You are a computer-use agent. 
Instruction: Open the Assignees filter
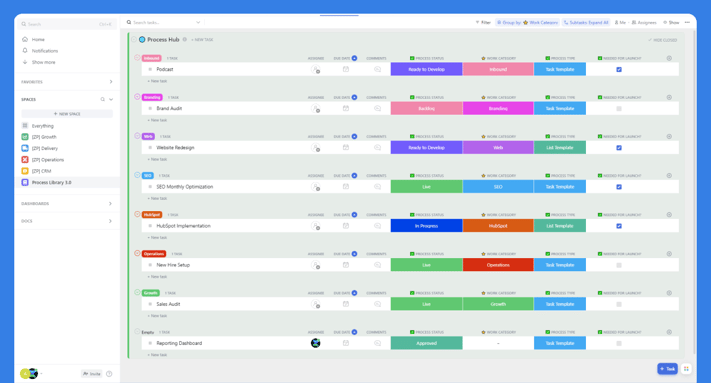coord(644,22)
